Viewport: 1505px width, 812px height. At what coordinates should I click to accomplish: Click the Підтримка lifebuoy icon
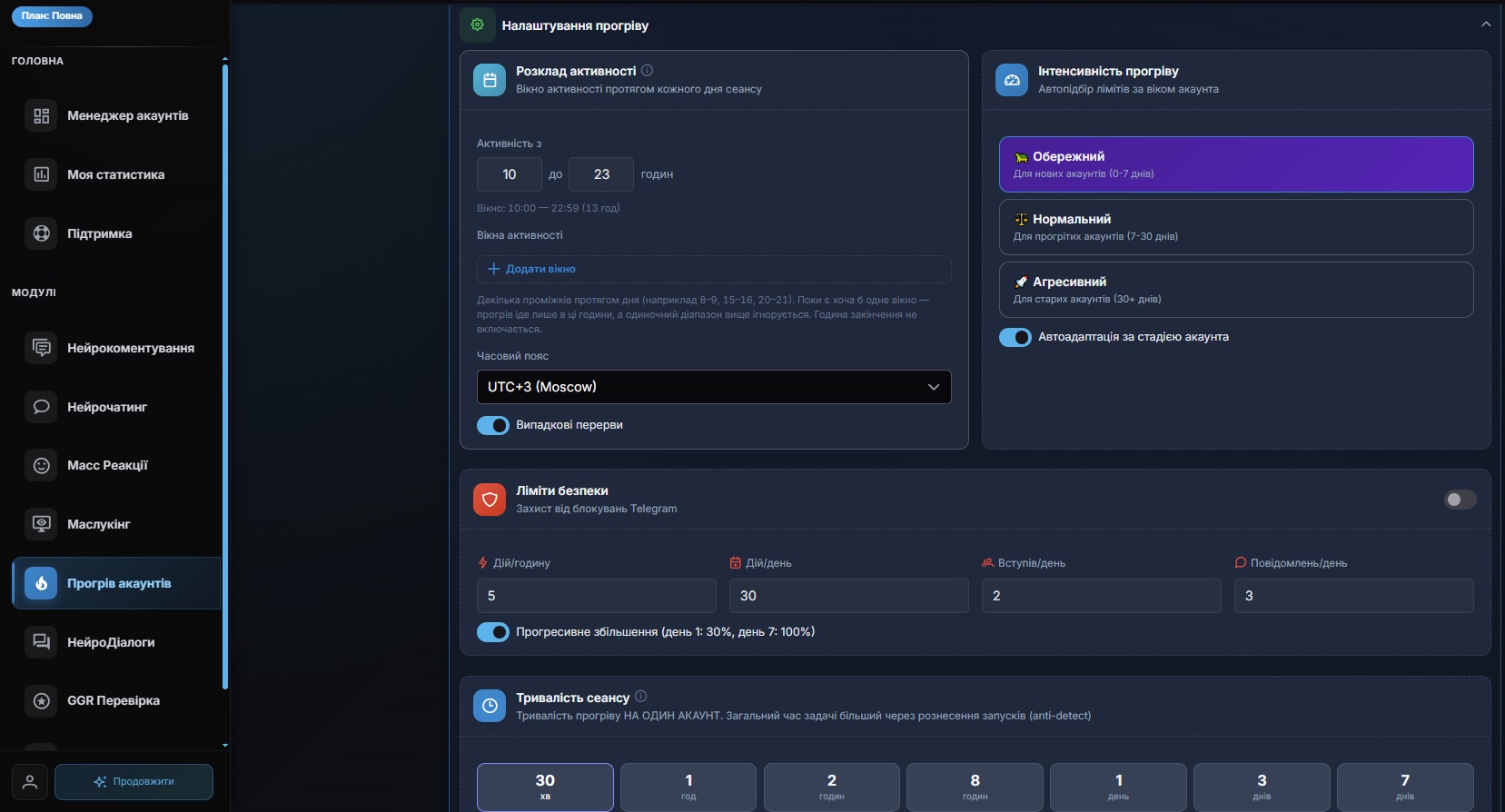[41, 233]
